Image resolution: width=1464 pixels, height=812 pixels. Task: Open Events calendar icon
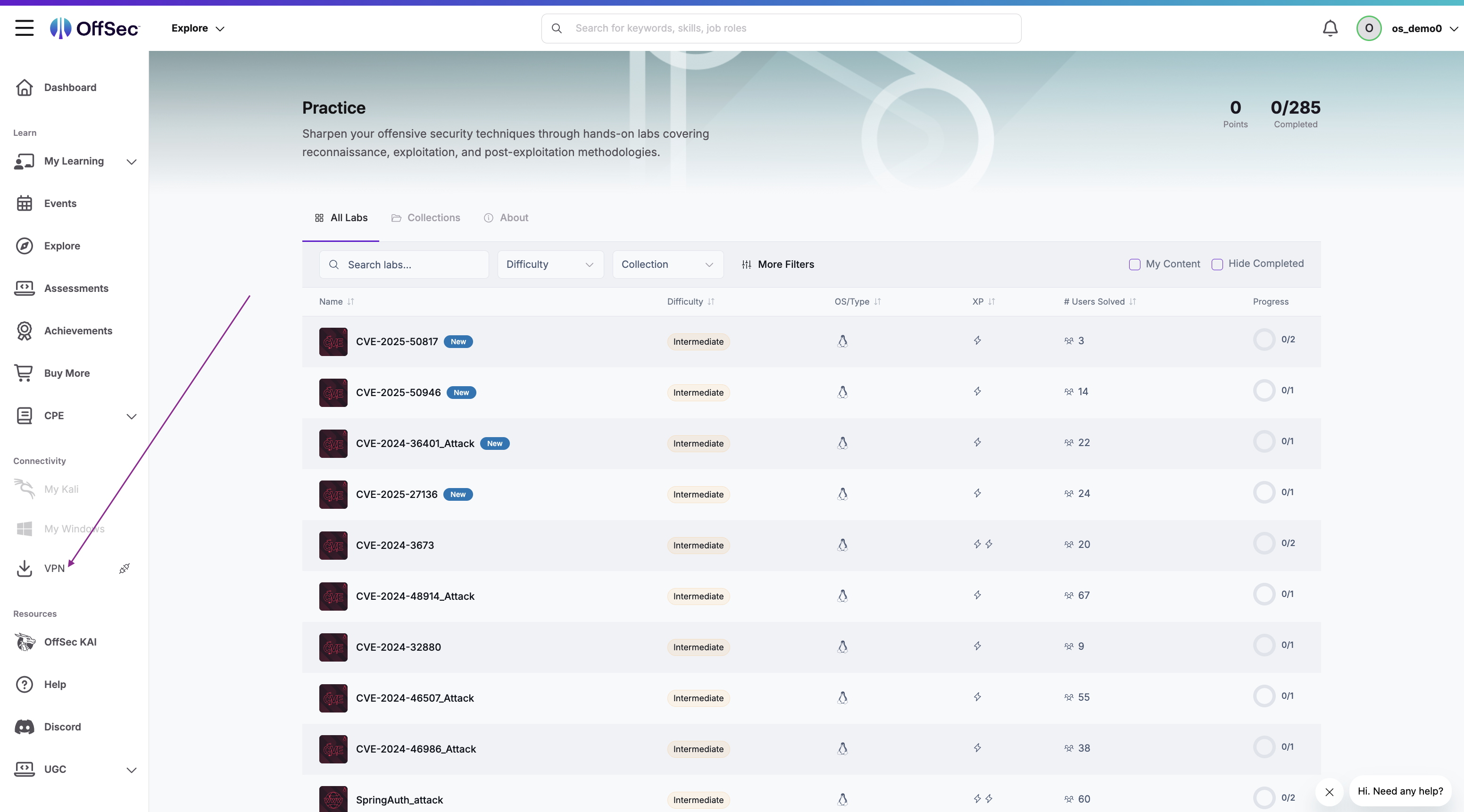point(25,203)
